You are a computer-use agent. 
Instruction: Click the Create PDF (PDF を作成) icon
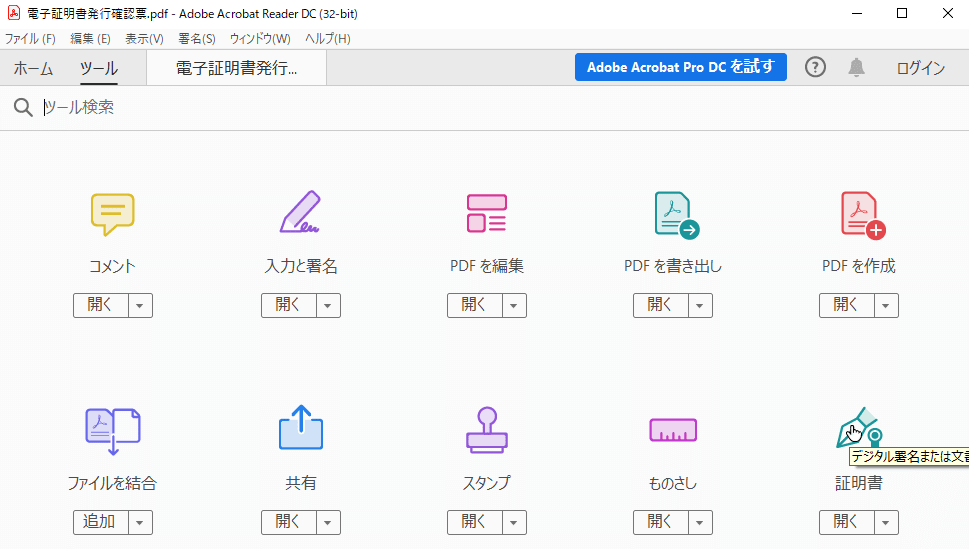pyautogui.click(x=861, y=214)
